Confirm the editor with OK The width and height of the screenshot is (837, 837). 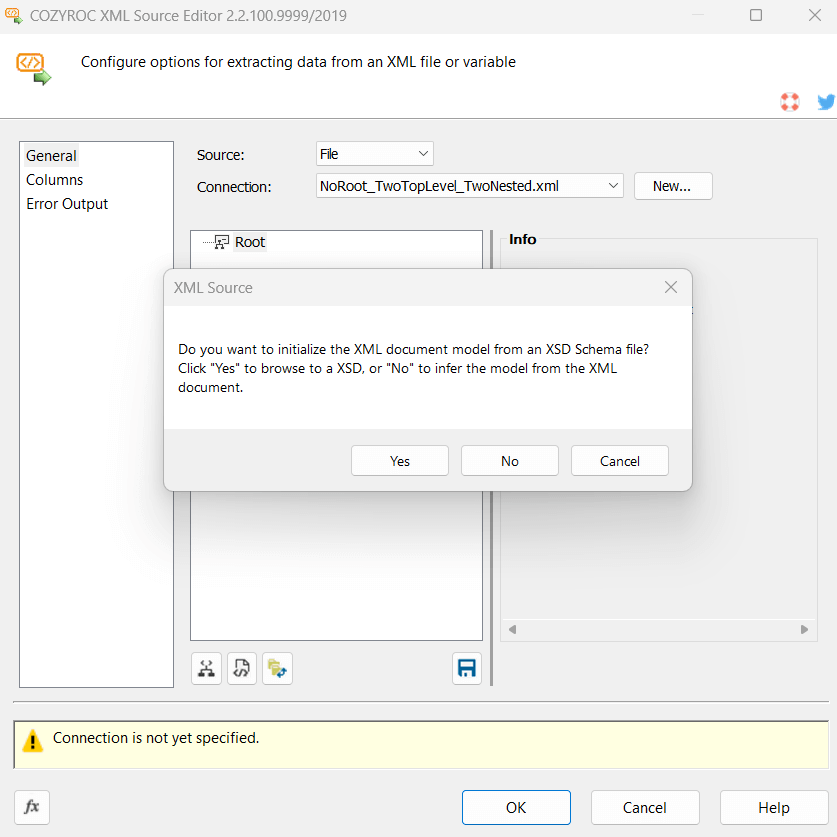point(516,807)
